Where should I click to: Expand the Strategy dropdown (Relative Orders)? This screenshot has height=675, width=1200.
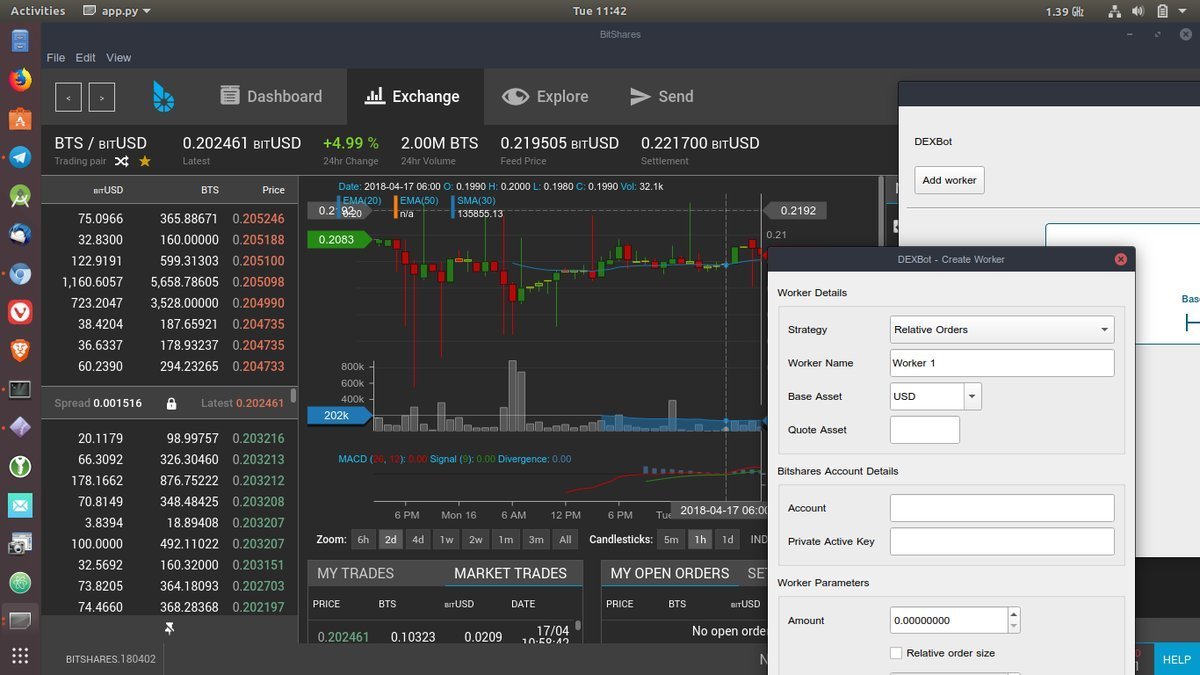tap(1002, 329)
